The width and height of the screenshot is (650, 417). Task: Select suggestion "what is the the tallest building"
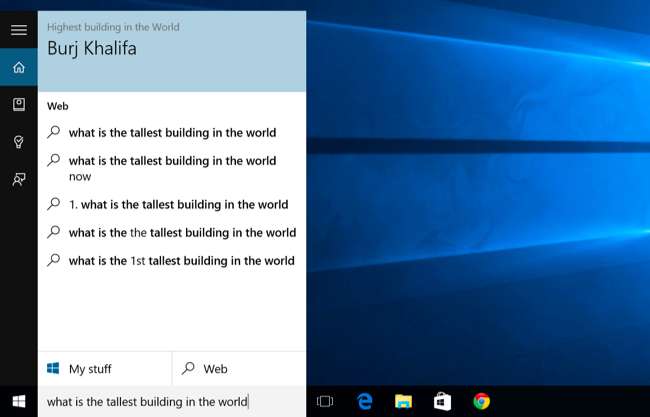tap(172, 233)
